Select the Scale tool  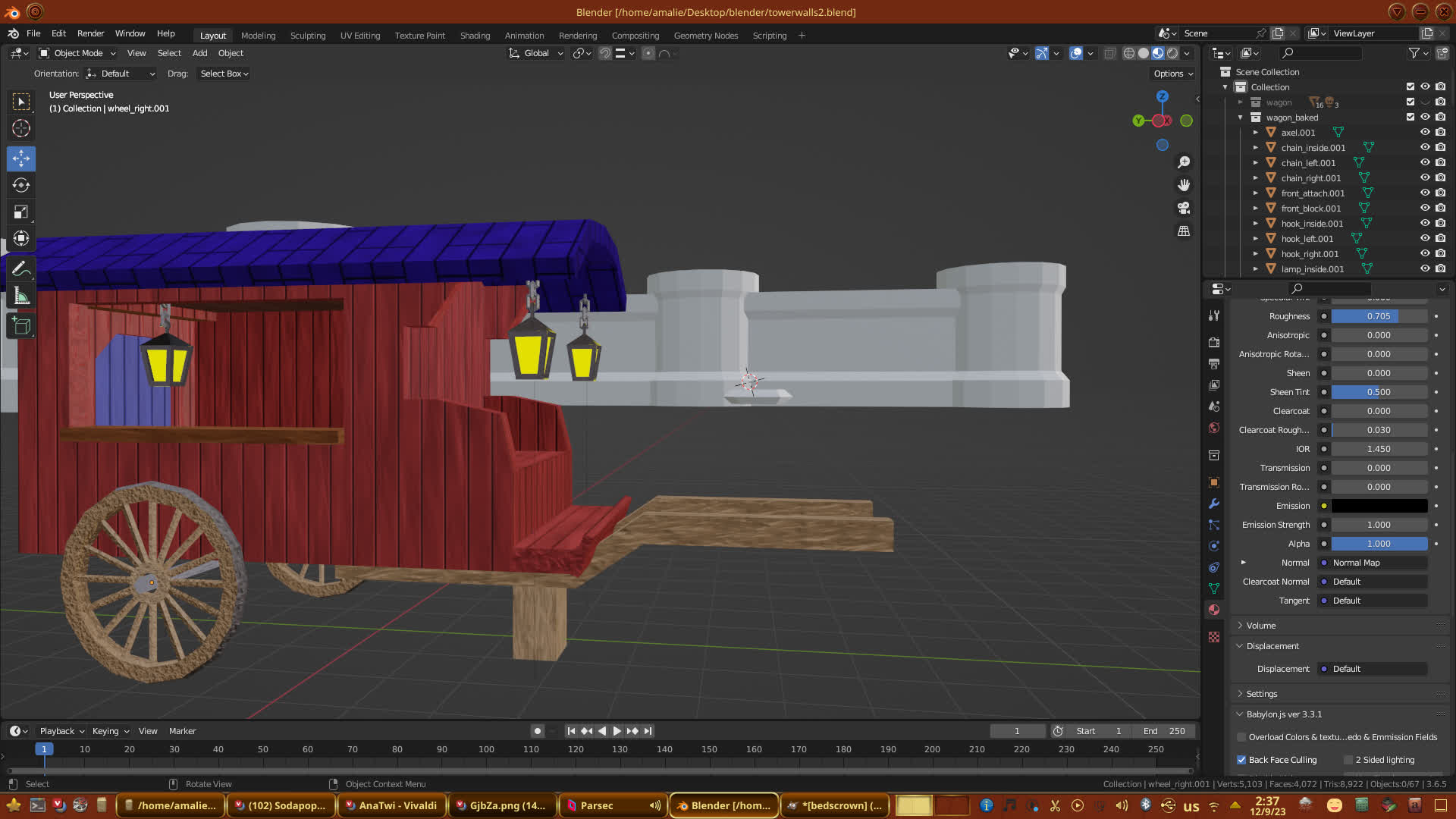(21, 212)
